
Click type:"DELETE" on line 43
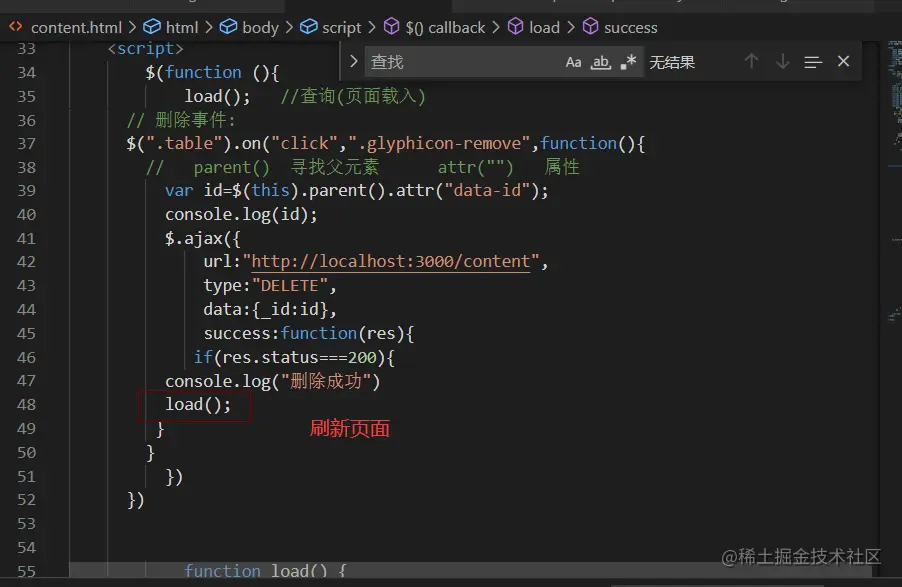pyautogui.click(x=265, y=285)
